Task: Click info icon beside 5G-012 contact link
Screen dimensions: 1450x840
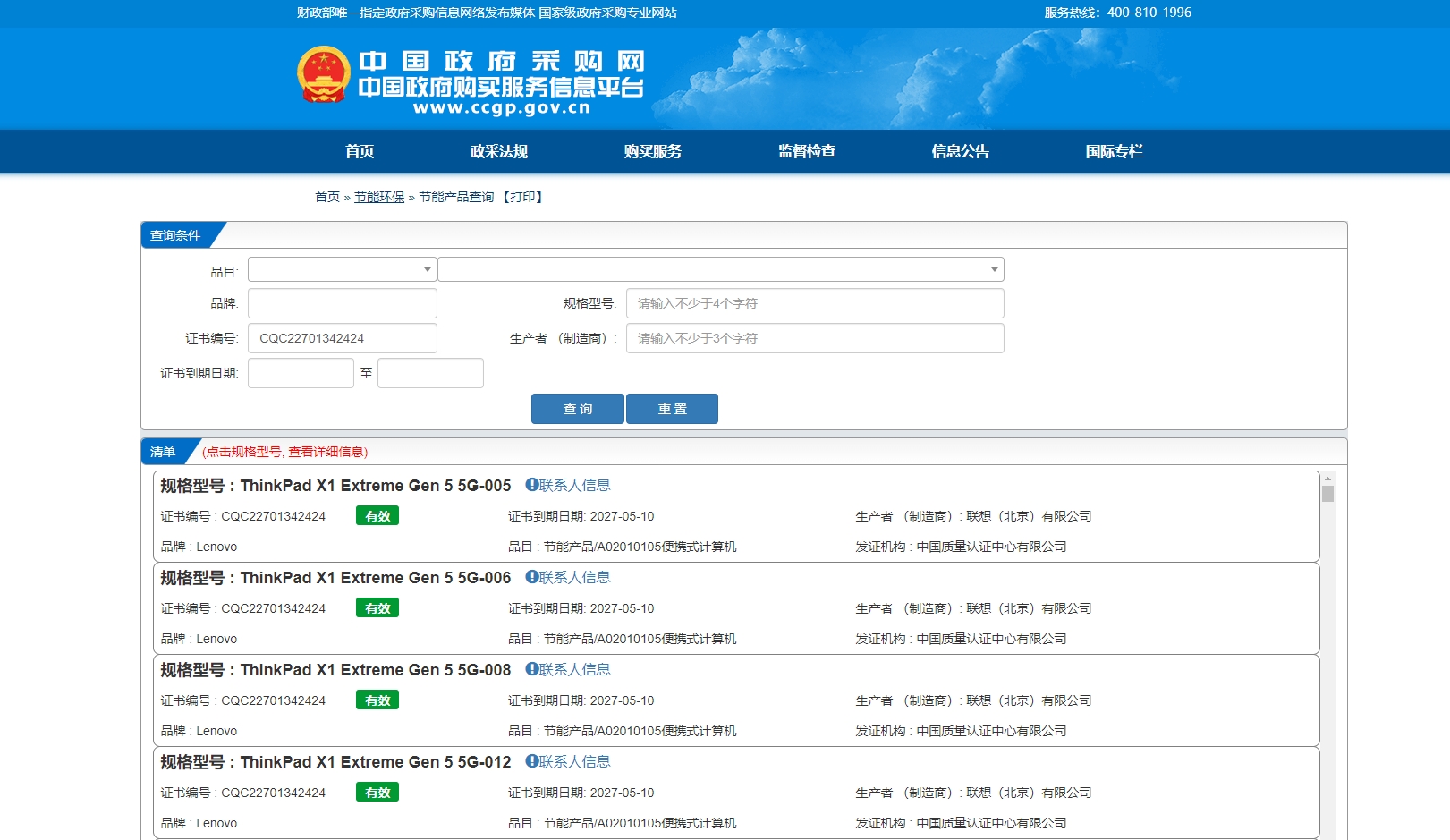Action: (x=531, y=761)
